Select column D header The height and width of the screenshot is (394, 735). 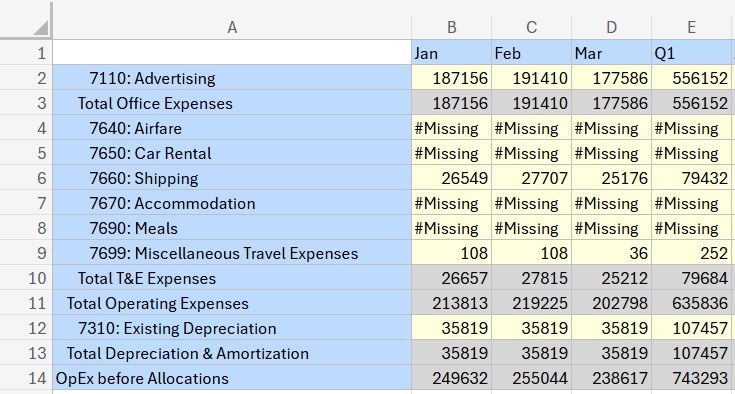coord(611,28)
